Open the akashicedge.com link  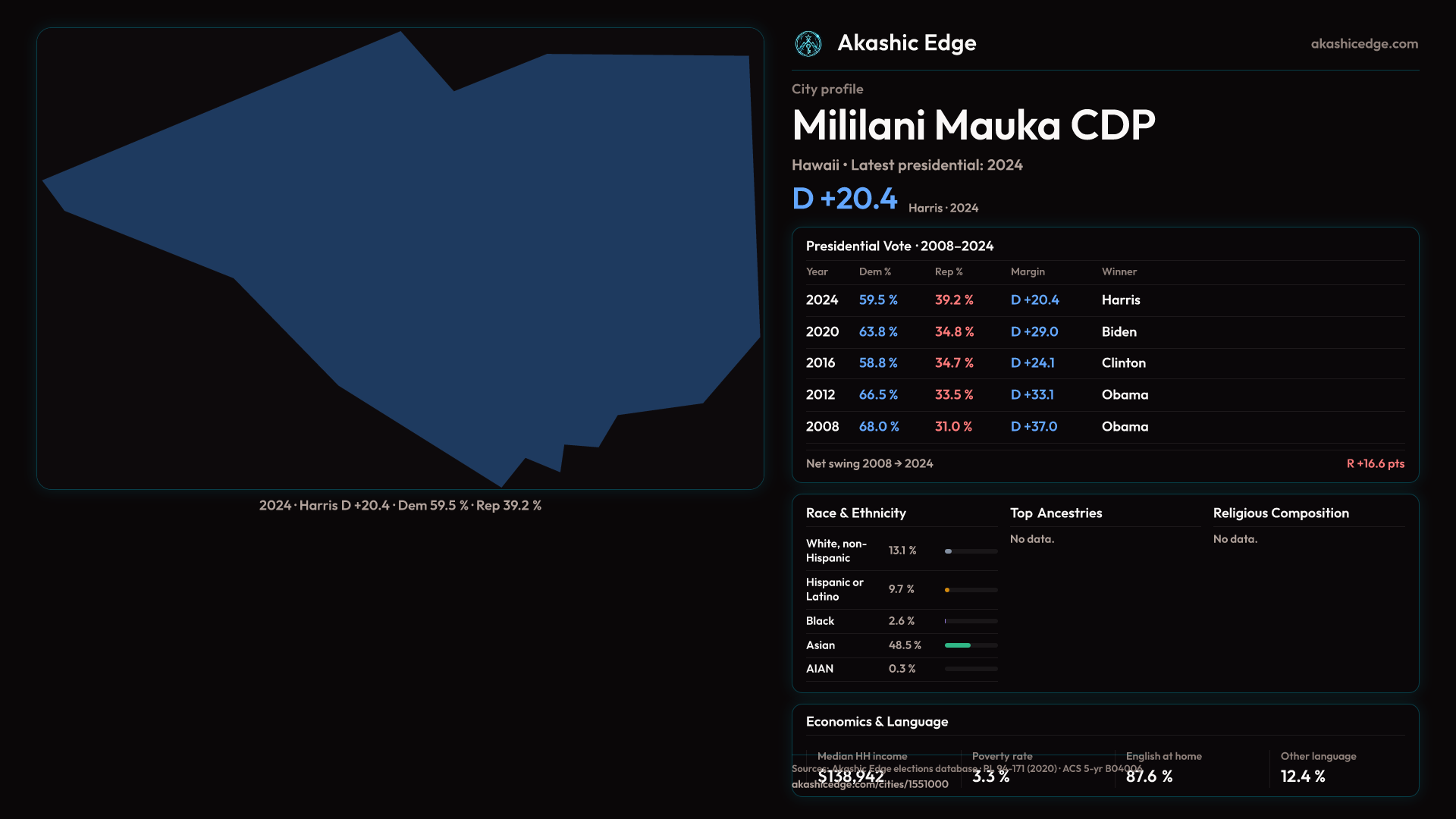[x=1363, y=44]
